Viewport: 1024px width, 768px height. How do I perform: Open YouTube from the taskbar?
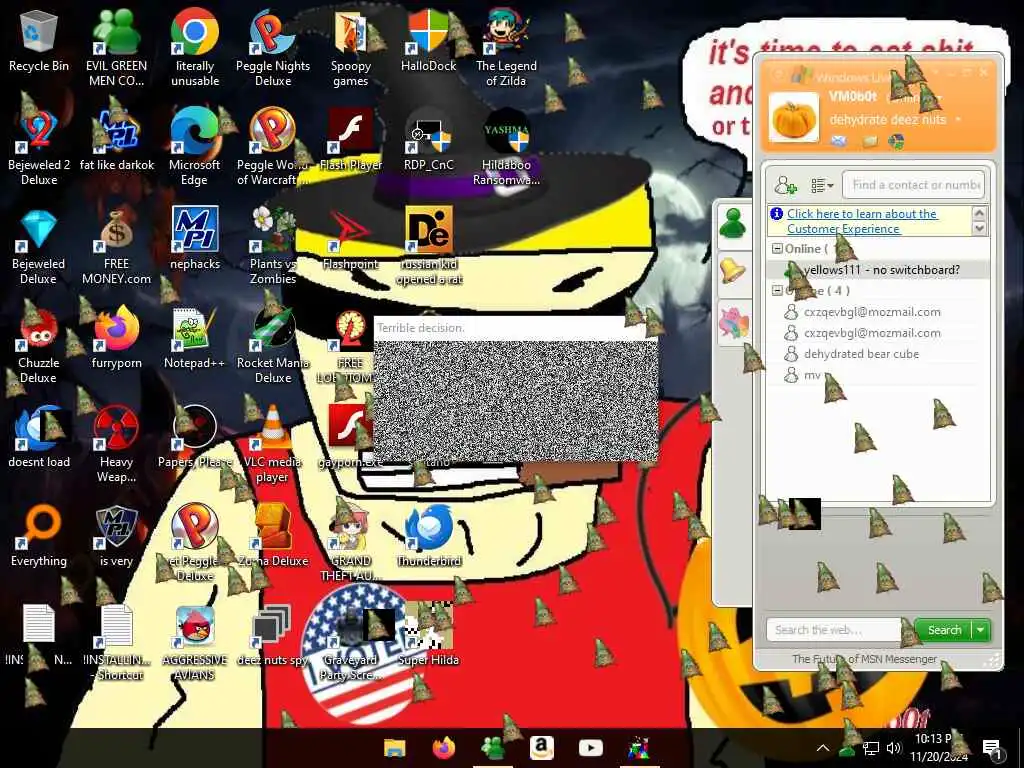click(x=590, y=748)
